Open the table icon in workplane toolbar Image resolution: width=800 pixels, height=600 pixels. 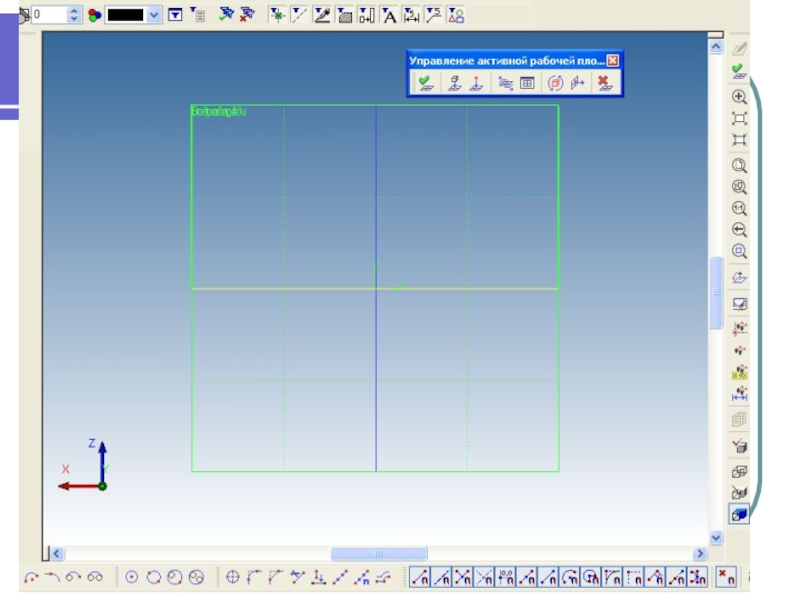(528, 83)
